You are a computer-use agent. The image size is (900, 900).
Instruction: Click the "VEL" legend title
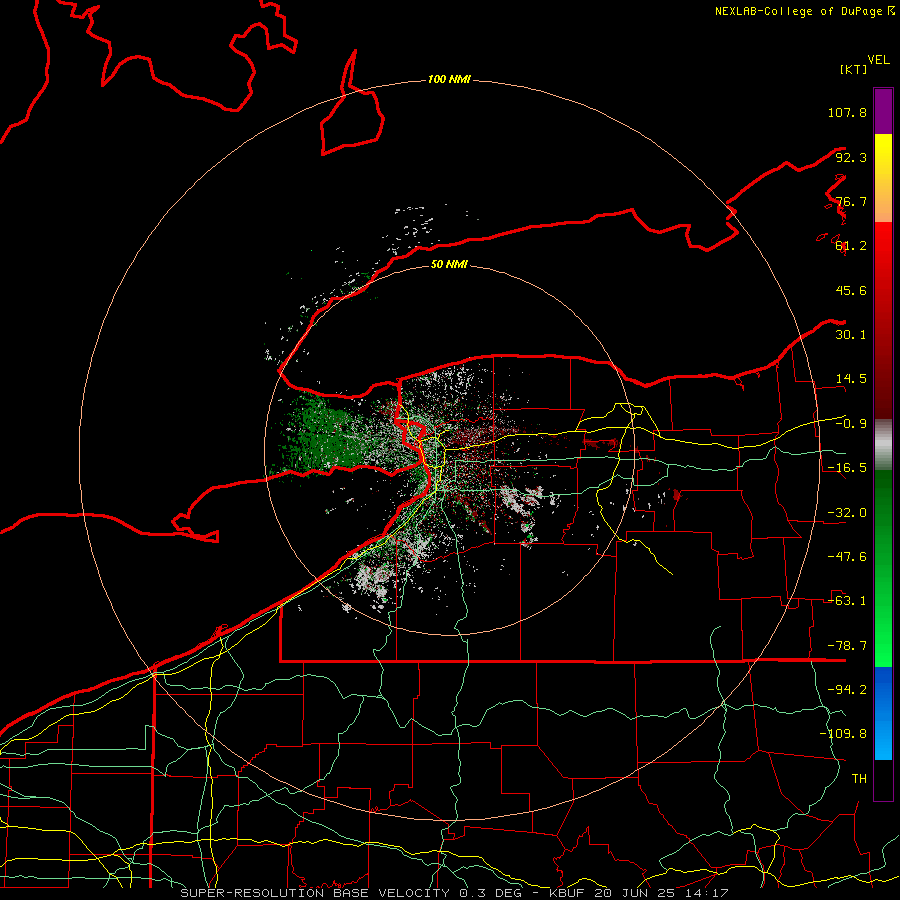point(878,60)
